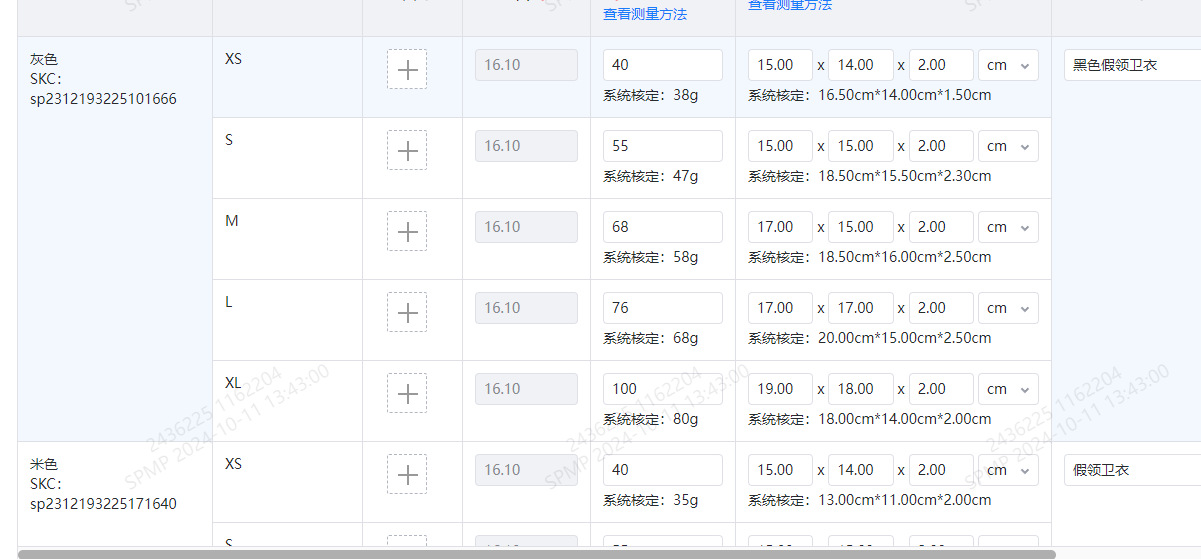
Task: Edit height 2.00 in gray XS row
Action: click(x=941, y=65)
